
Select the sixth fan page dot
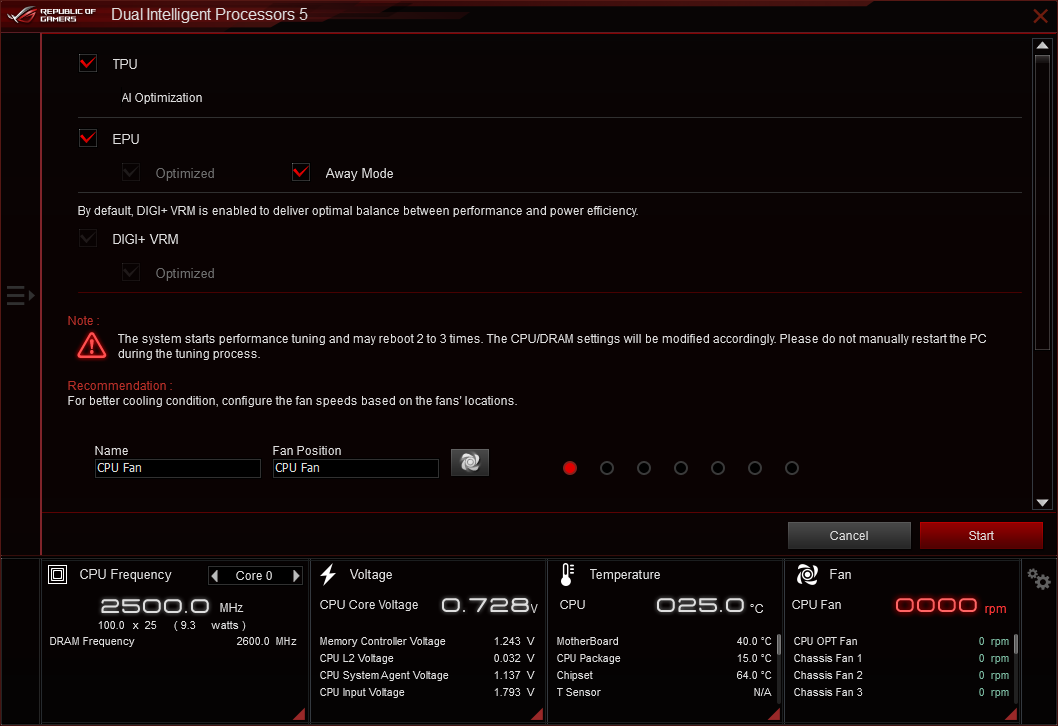tap(755, 468)
